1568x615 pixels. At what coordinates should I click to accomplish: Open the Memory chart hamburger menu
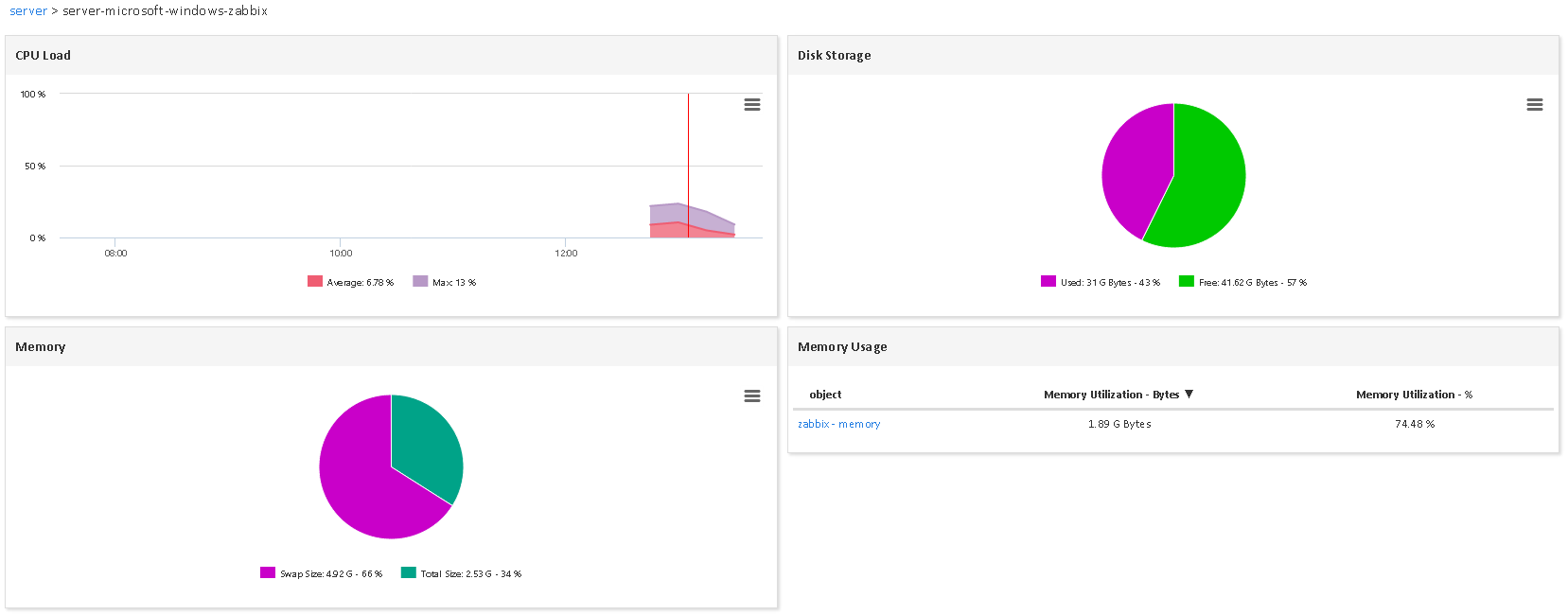pyautogui.click(x=752, y=396)
